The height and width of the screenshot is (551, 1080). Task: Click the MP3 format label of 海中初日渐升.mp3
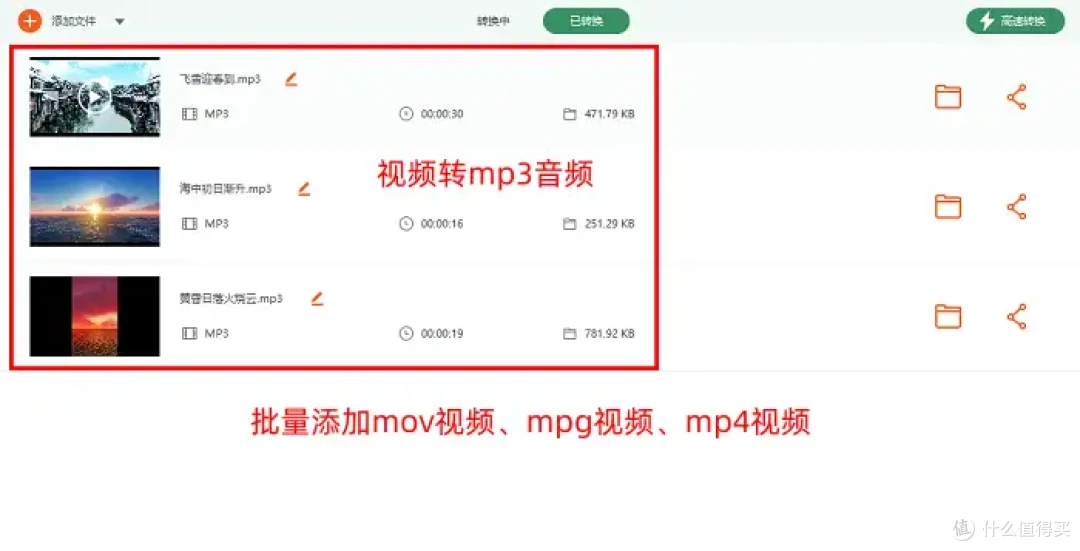pos(216,224)
